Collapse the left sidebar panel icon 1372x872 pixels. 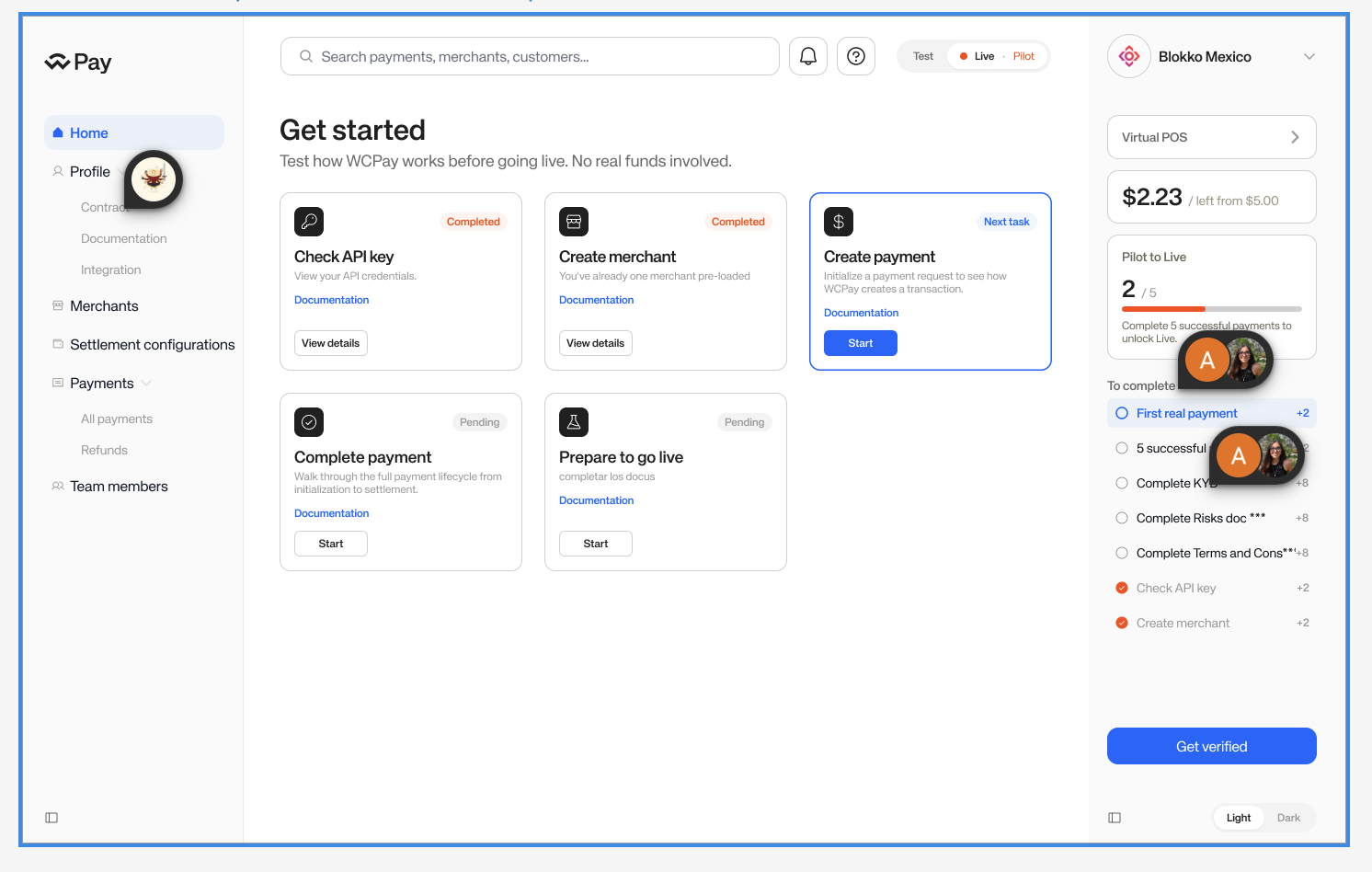pos(51,818)
